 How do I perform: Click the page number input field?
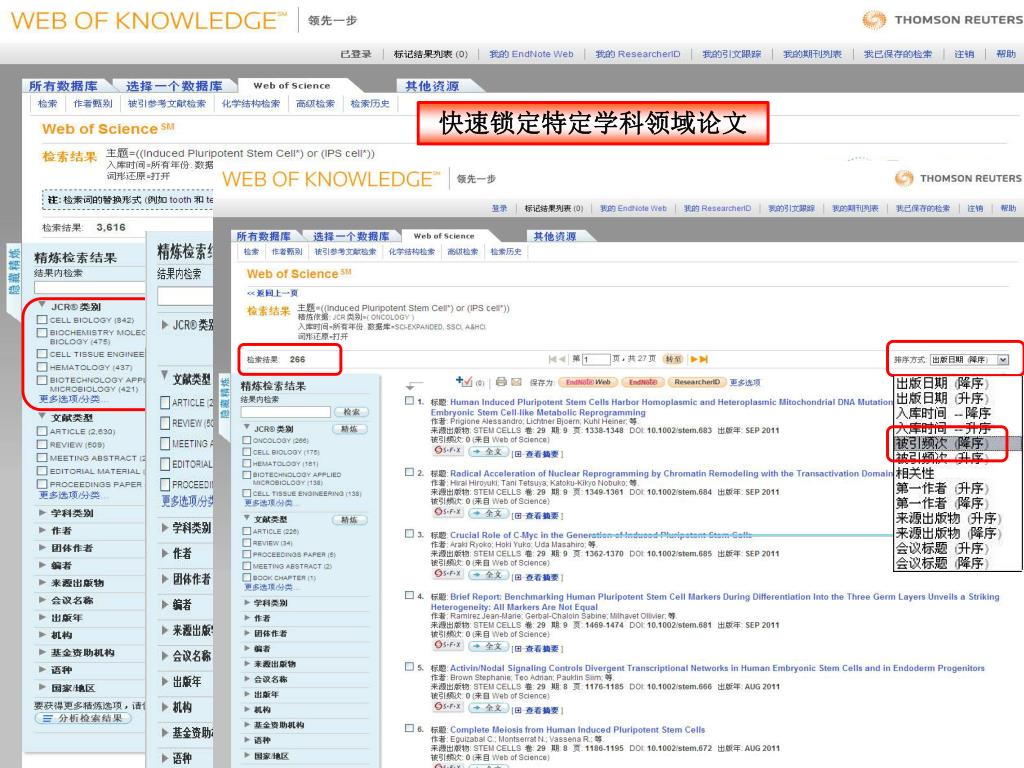point(596,359)
